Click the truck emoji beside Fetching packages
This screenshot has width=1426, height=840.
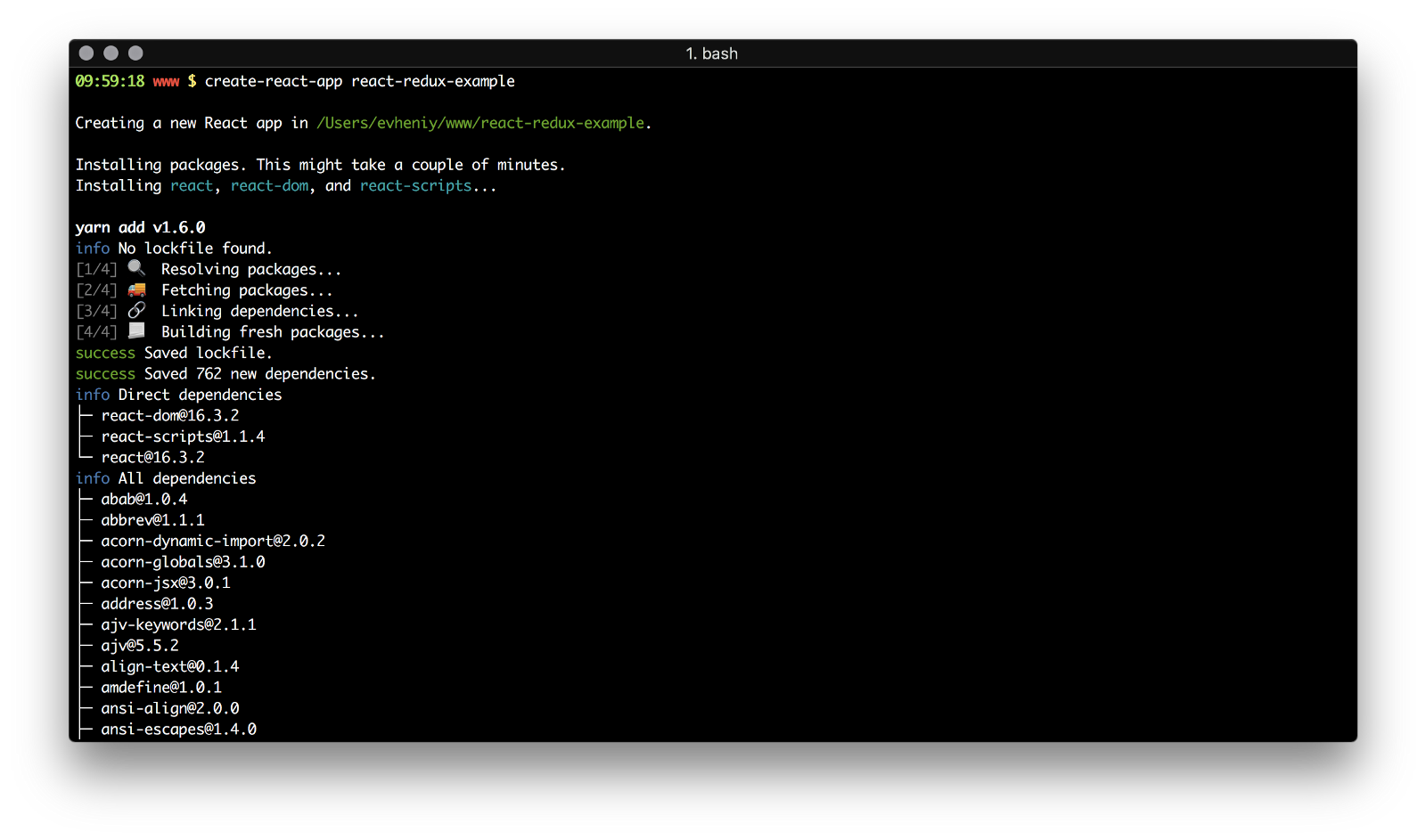coord(136,290)
